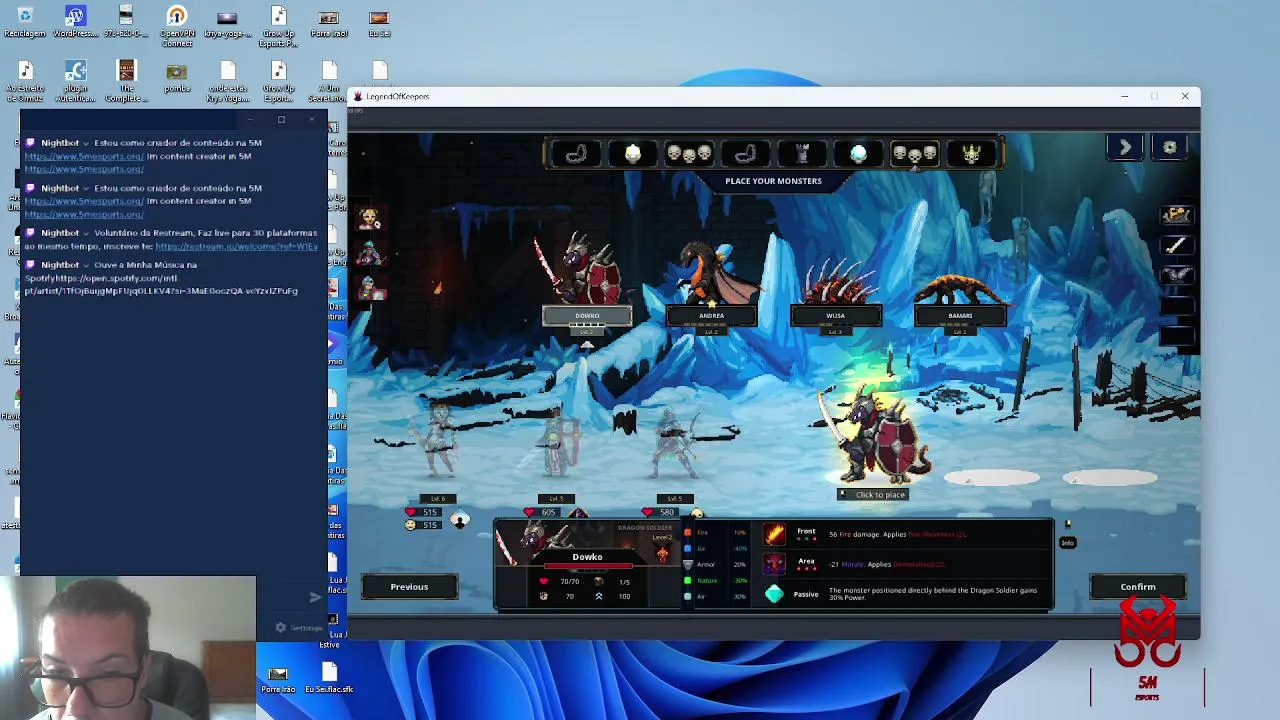This screenshot has width=1280, height=720.
Task: Click the Passive diamond ability icon
Action: point(775,594)
